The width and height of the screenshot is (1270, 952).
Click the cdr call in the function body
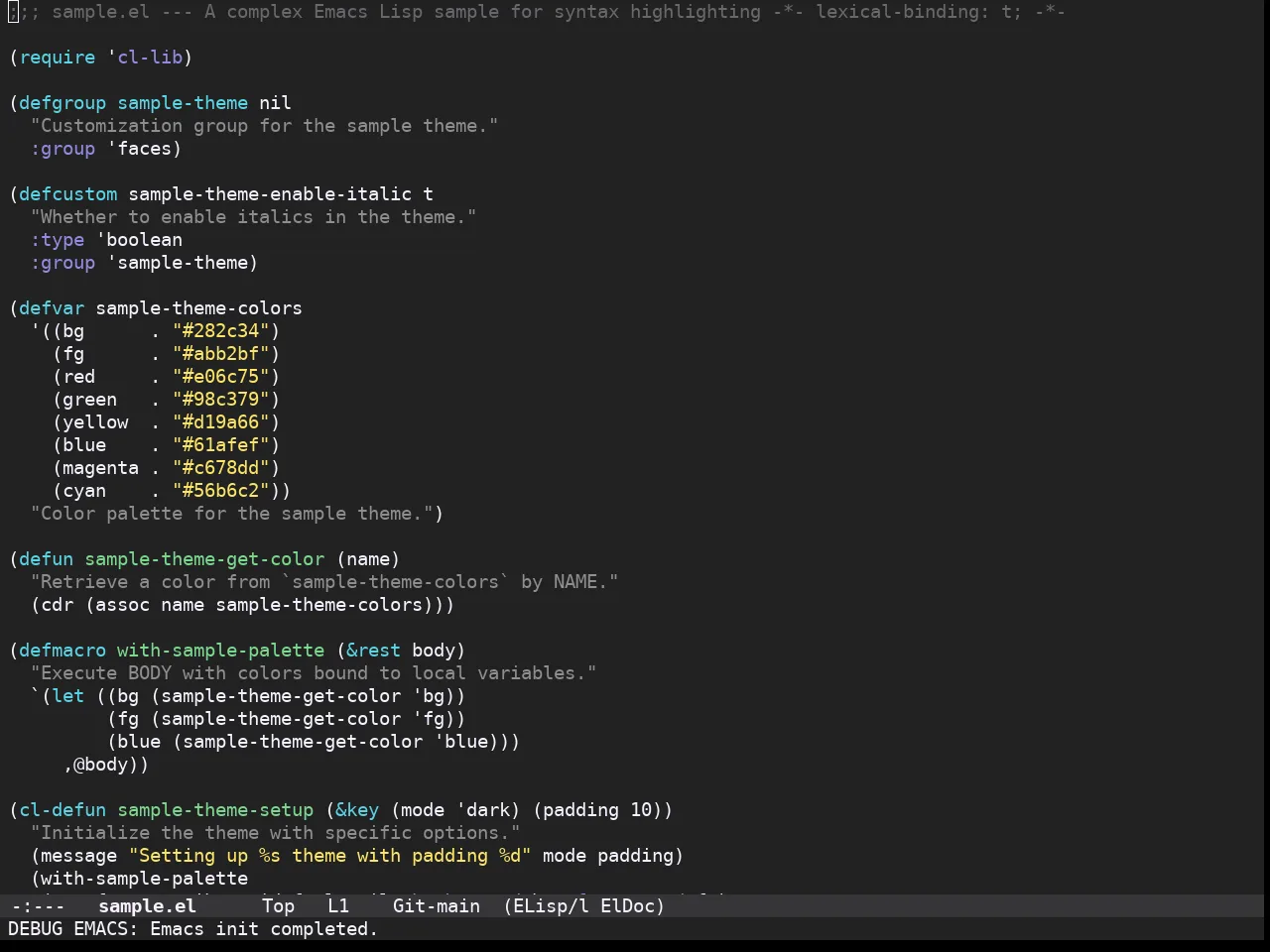tap(58, 605)
